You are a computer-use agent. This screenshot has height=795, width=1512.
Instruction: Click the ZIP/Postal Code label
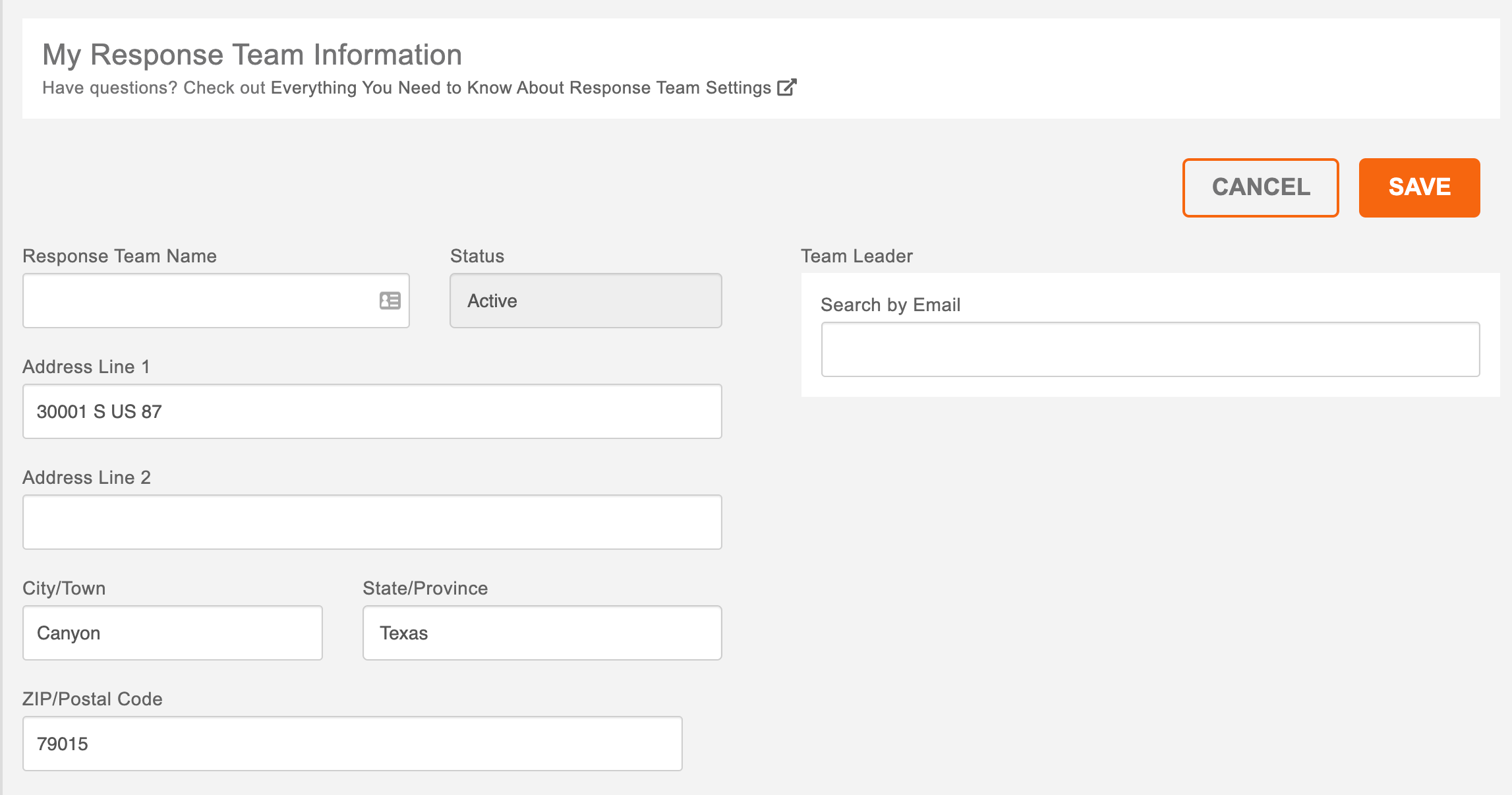pos(92,699)
